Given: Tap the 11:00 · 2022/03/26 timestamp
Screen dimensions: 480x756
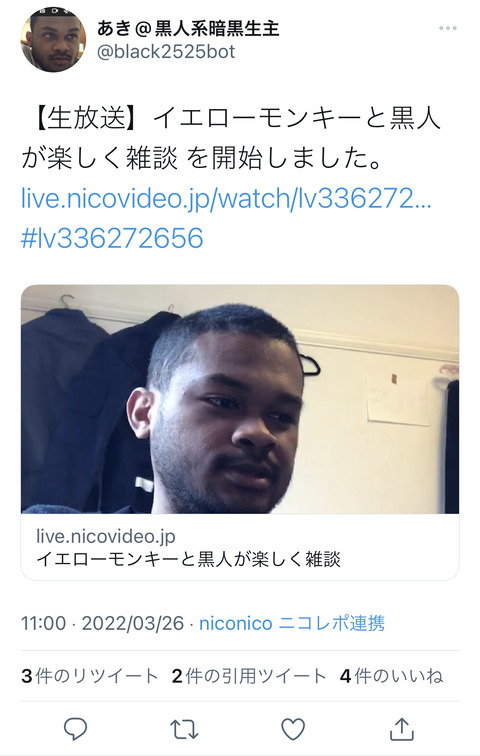Looking at the screenshot, I should click(102, 623).
